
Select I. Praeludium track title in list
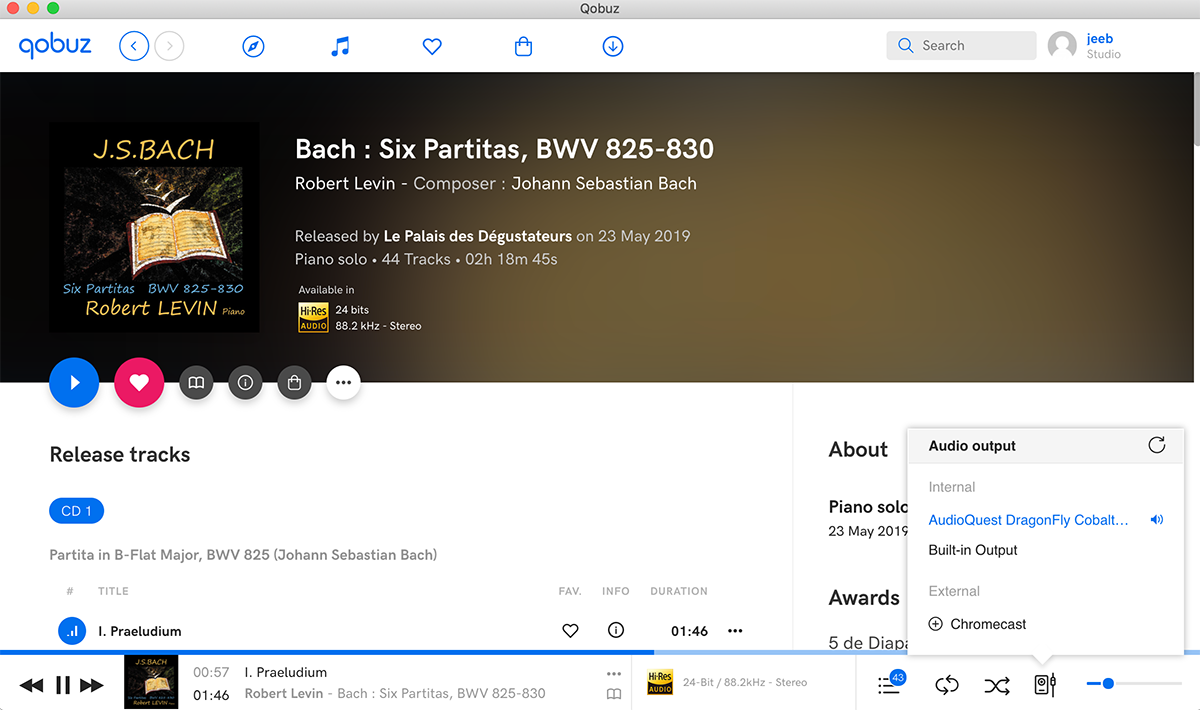(x=139, y=631)
